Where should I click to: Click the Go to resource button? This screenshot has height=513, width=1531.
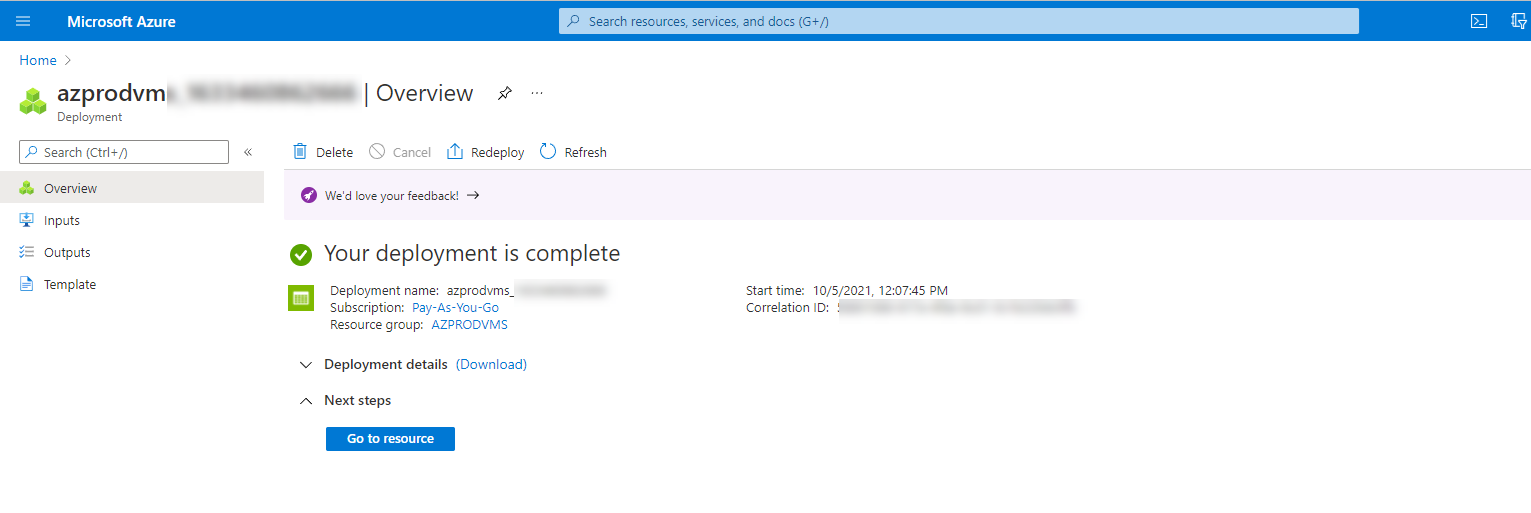(390, 439)
